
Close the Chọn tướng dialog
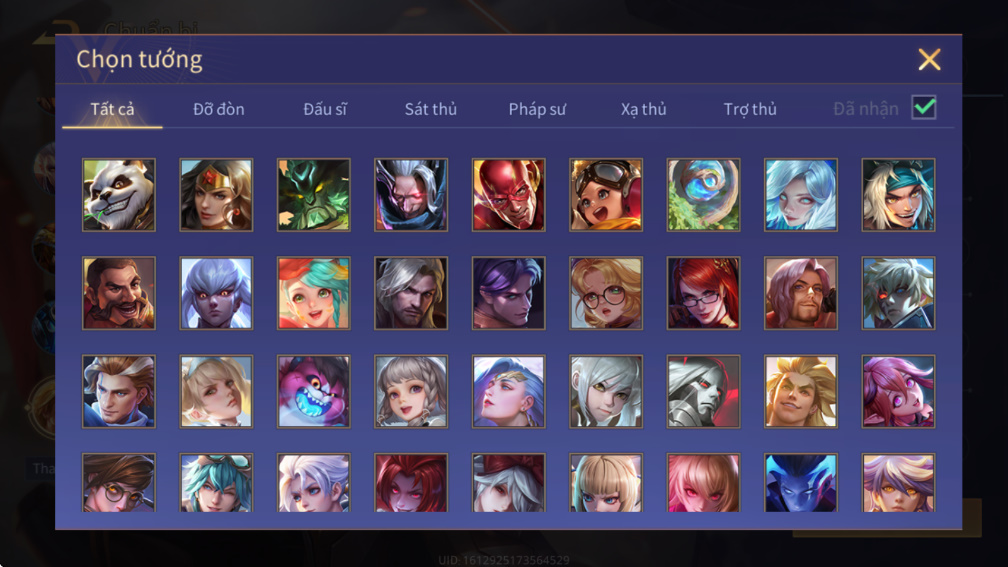[x=929, y=60]
